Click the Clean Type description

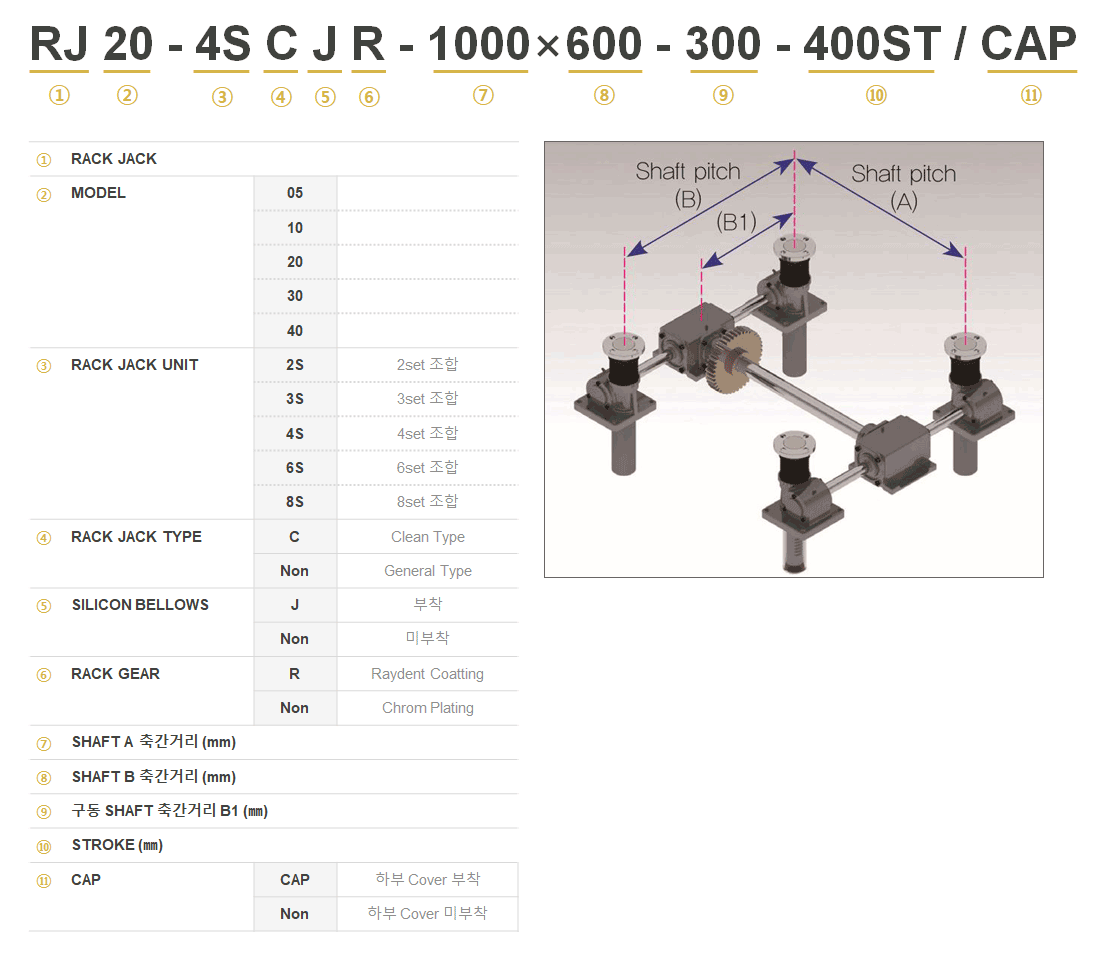click(427, 537)
